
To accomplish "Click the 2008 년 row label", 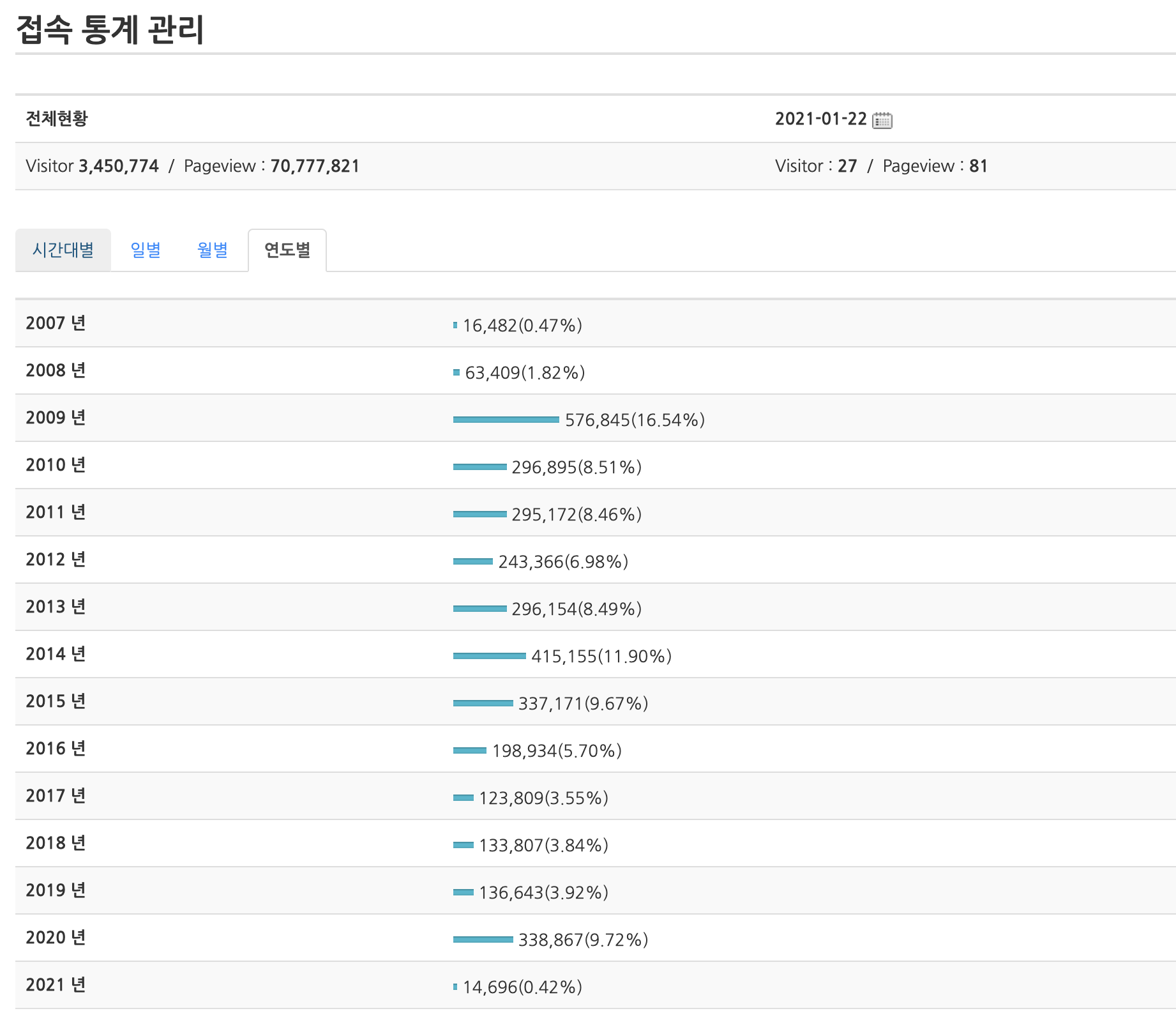I will point(56,370).
